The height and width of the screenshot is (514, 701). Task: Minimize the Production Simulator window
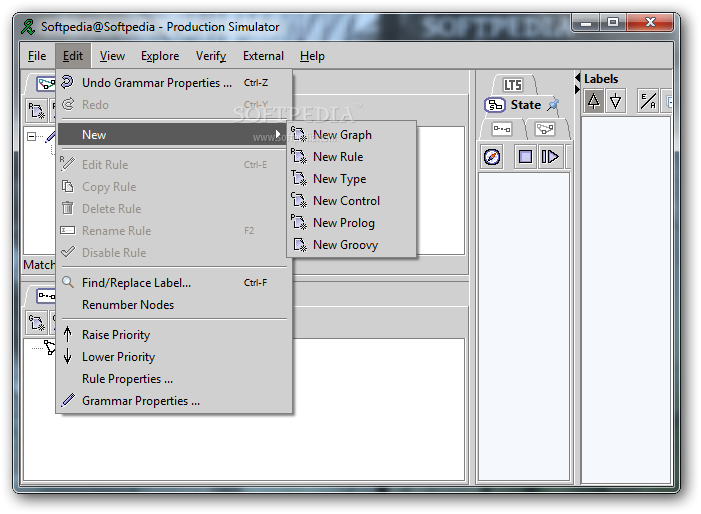tap(587, 22)
